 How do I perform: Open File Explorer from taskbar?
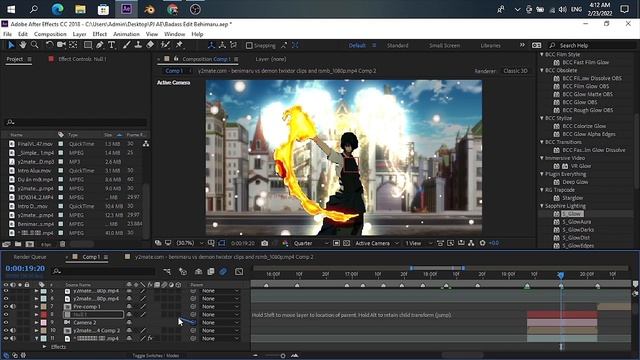coord(80,9)
